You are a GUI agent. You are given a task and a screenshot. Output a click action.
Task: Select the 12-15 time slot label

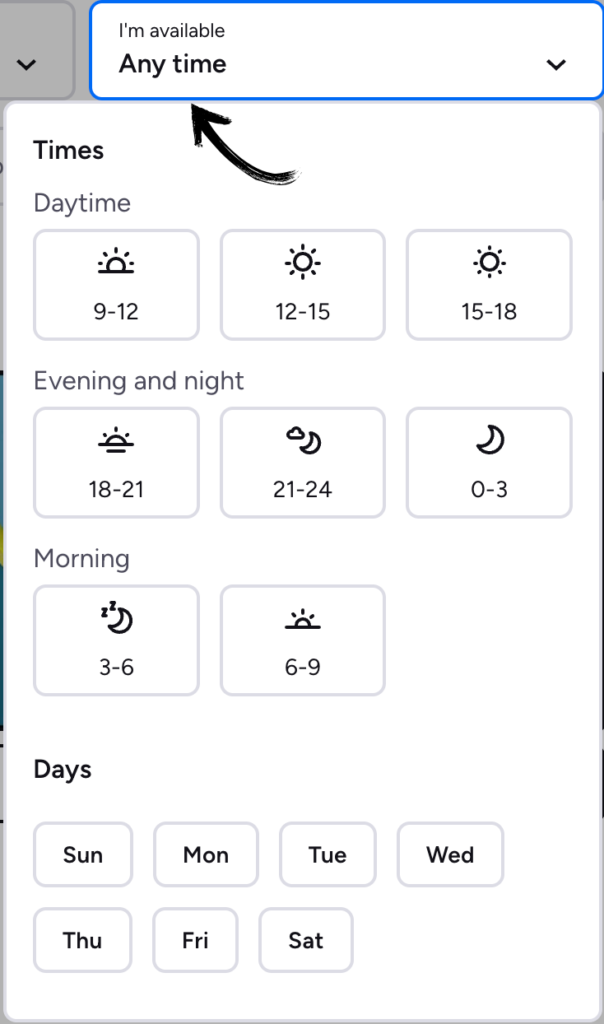(302, 311)
